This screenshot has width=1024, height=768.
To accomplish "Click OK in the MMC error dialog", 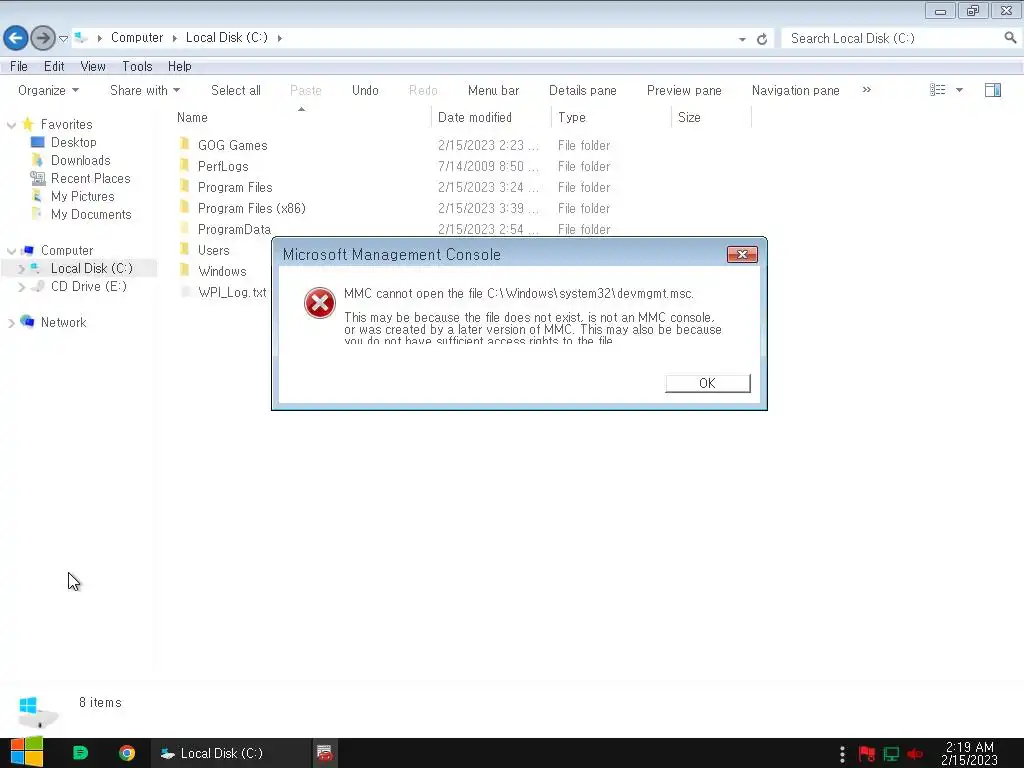I will tap(708, 383).
